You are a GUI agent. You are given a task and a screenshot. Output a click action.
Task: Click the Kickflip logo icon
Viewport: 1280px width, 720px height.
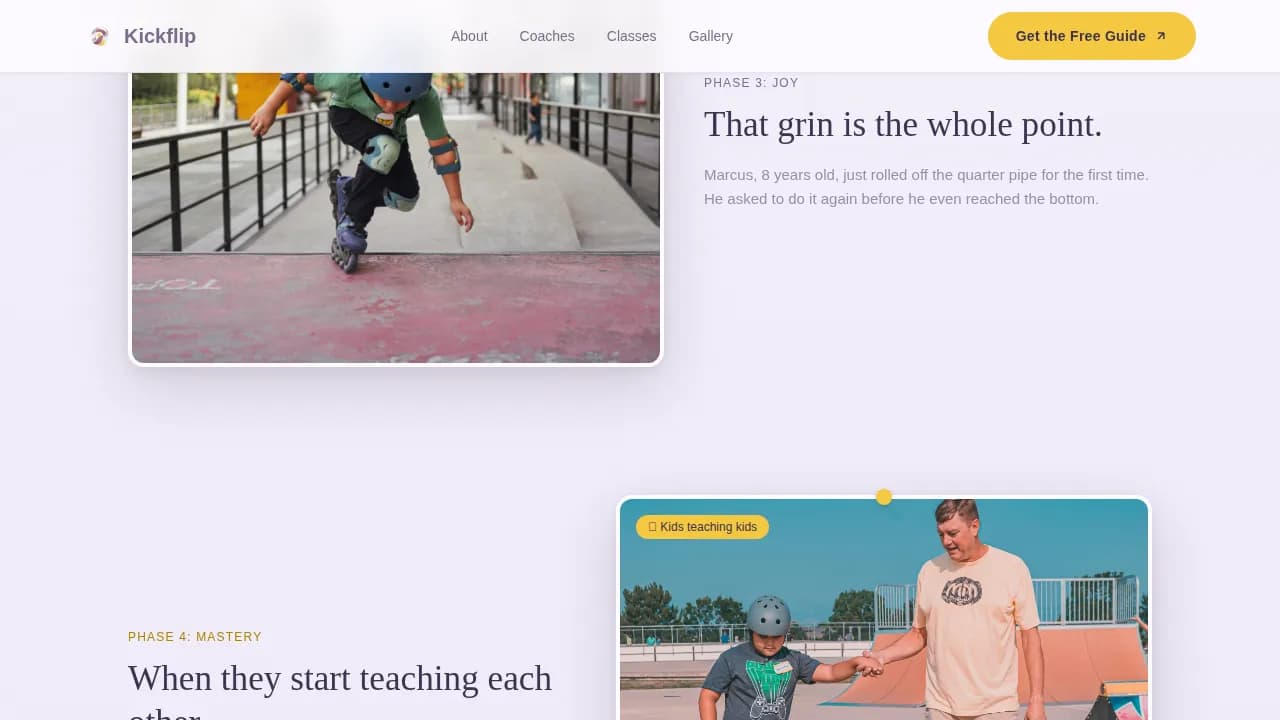coord(99,36)
